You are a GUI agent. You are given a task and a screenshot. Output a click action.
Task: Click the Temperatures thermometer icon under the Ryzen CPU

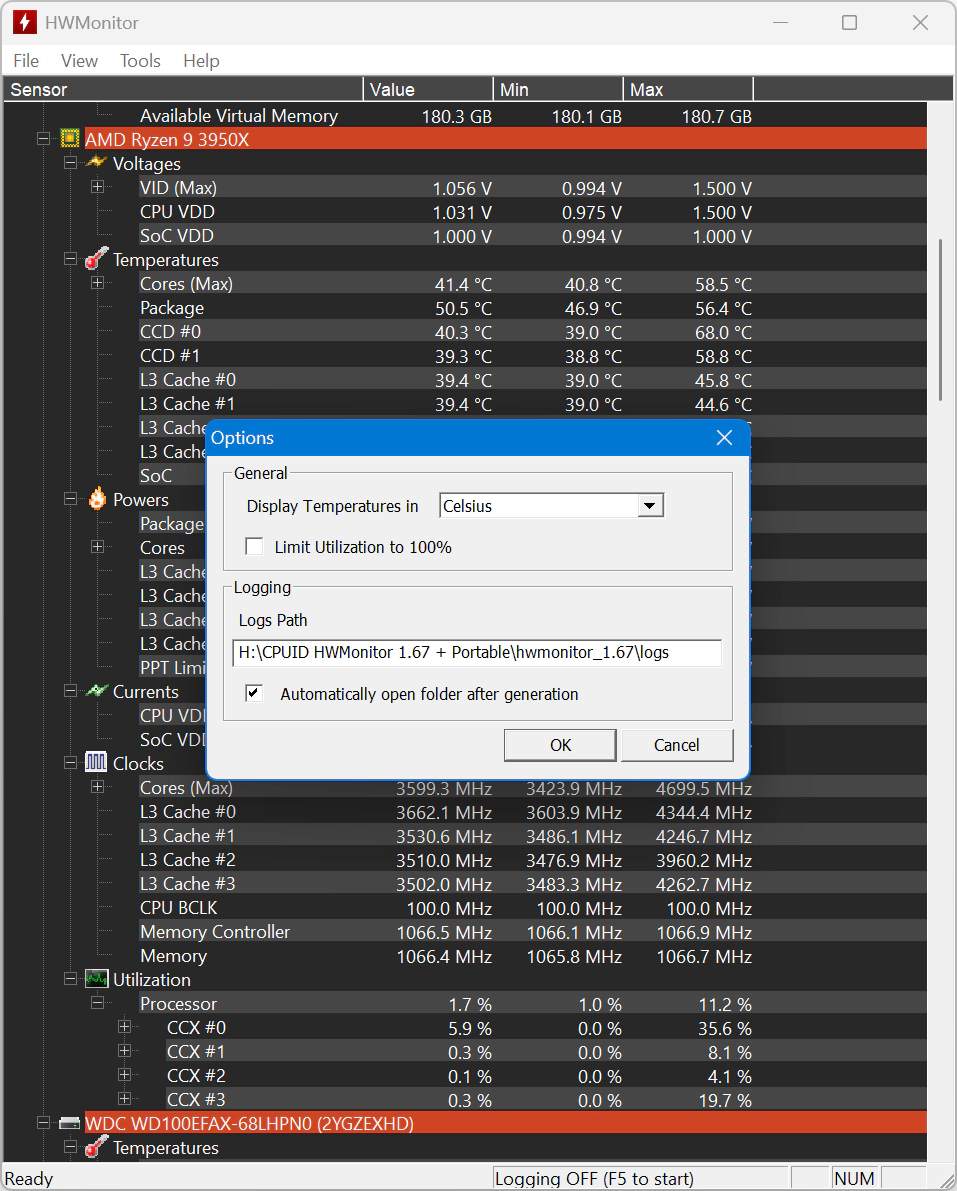[x=96, y=259]
